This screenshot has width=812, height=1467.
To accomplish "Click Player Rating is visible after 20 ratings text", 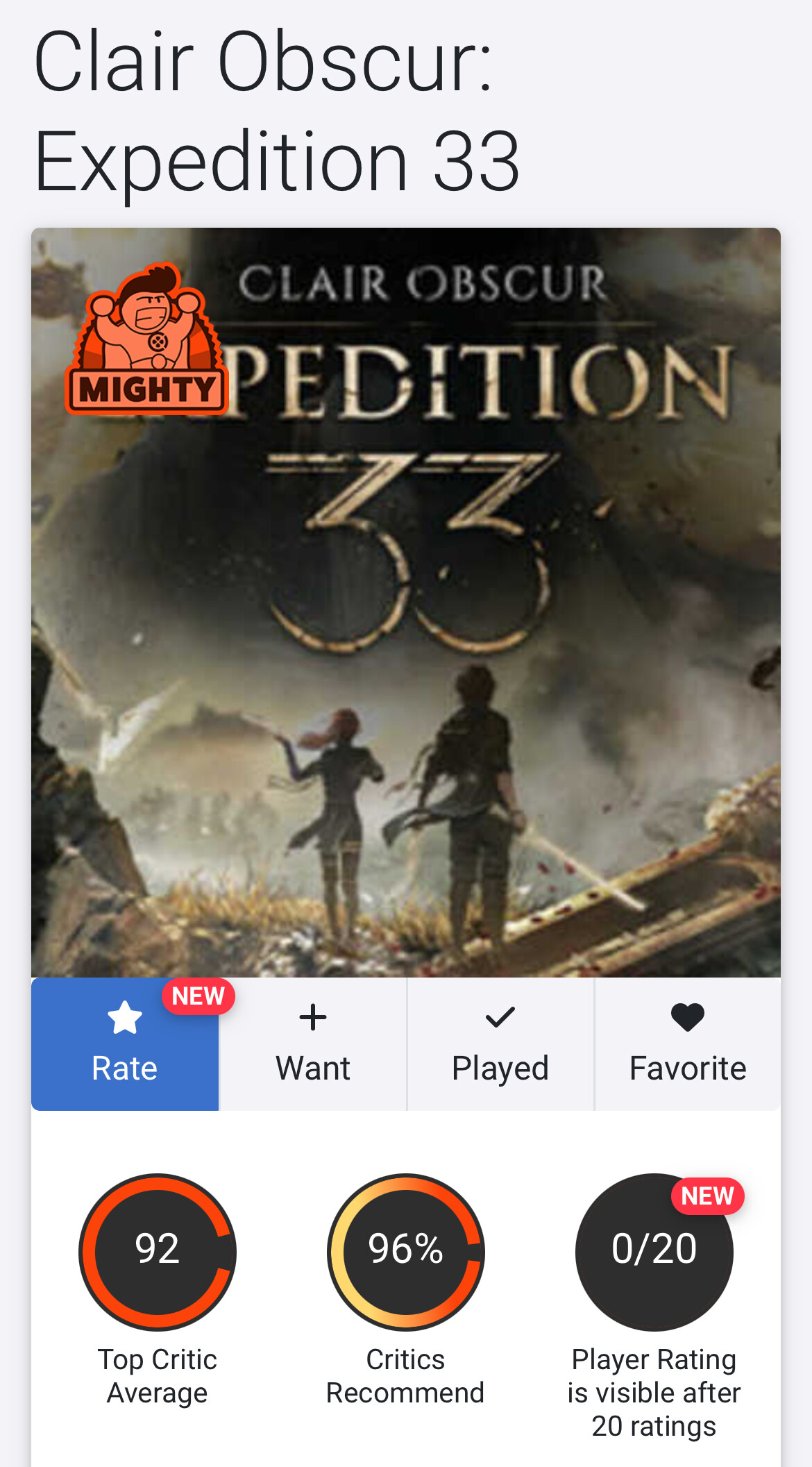I will [654, 1393].
